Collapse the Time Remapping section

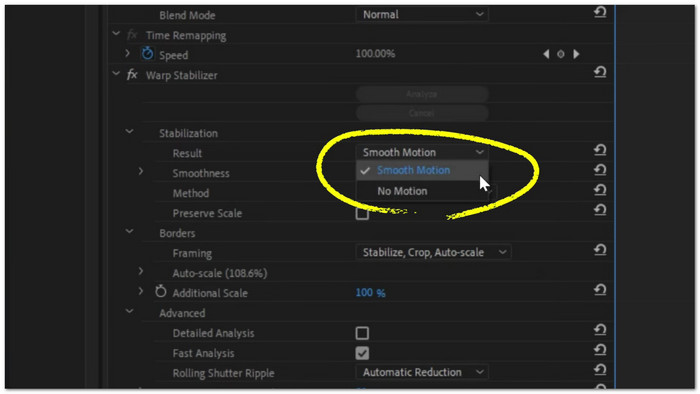coord(116,33)
